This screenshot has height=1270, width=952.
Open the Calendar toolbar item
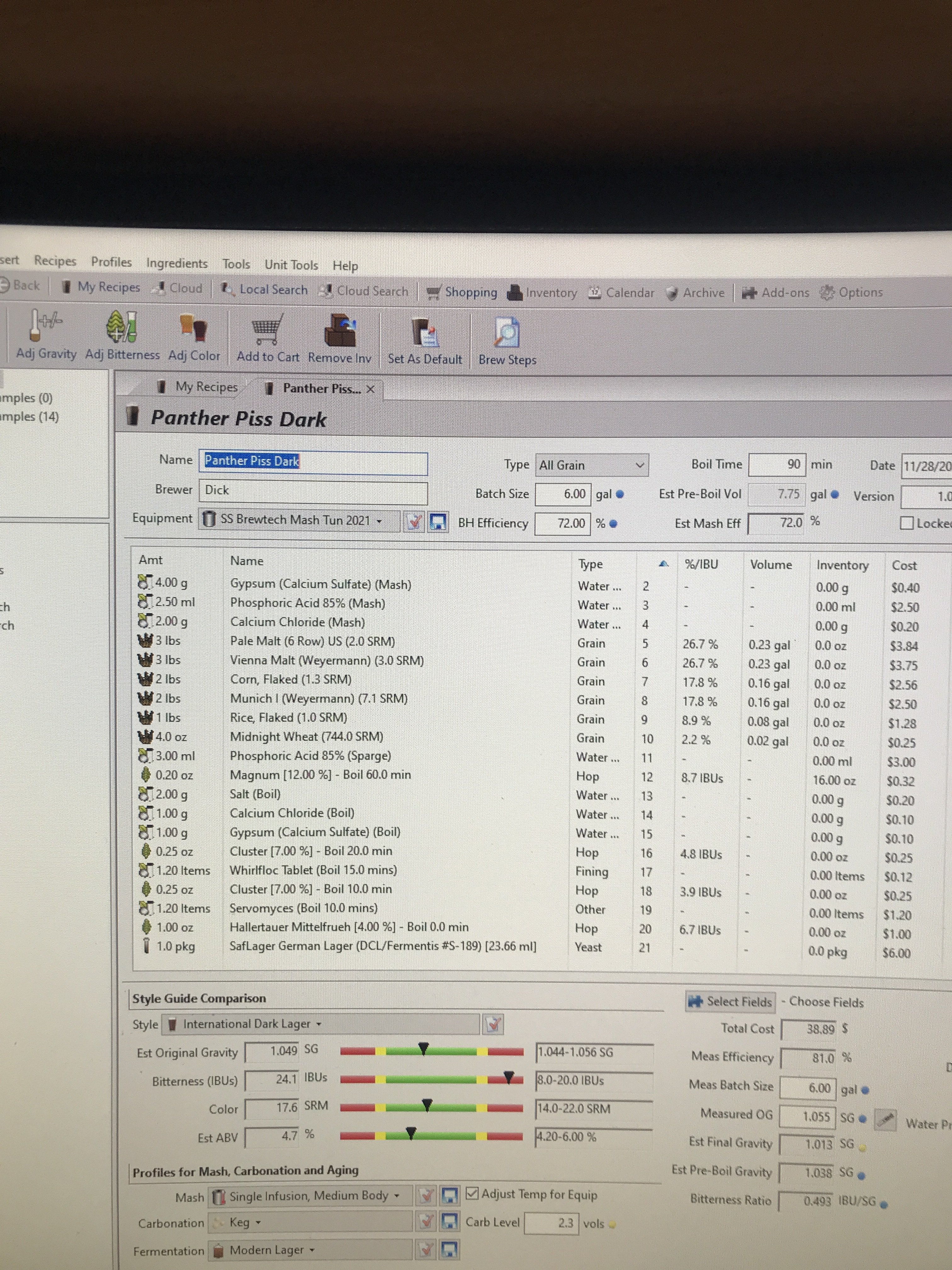tap(621, 292)
